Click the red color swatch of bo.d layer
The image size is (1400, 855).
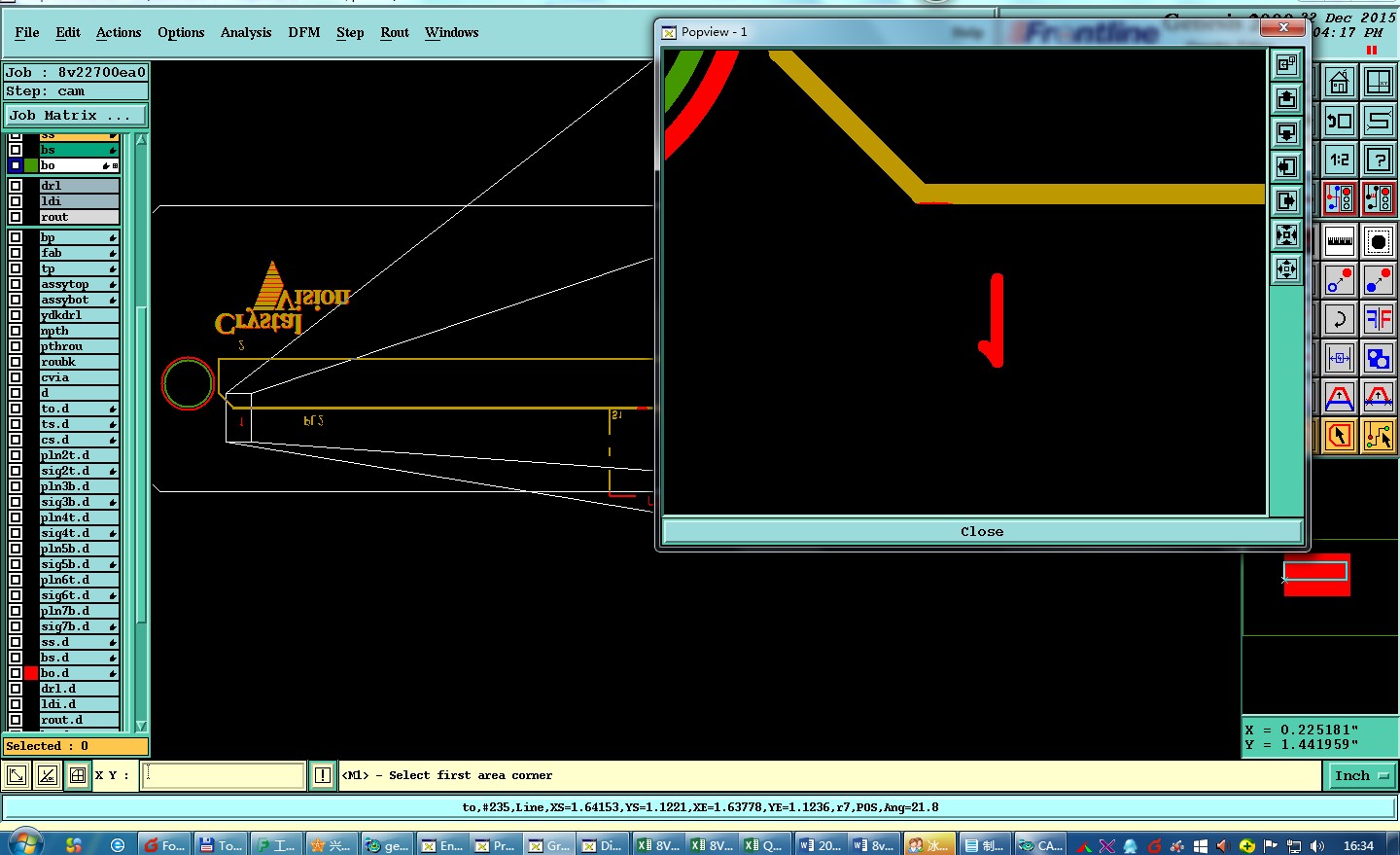pyautogui.click(x=31, y=673)
